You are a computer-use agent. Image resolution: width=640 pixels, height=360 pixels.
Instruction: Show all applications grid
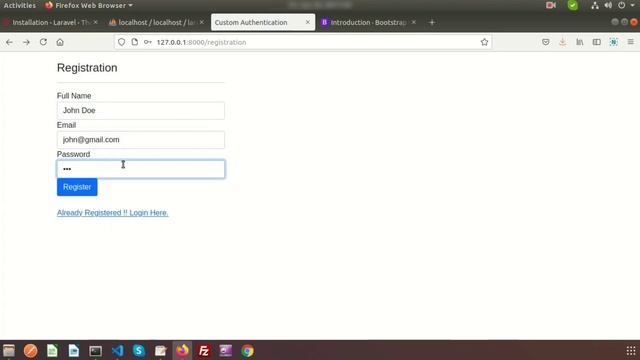pyautogui.click(x=631, y=351)
